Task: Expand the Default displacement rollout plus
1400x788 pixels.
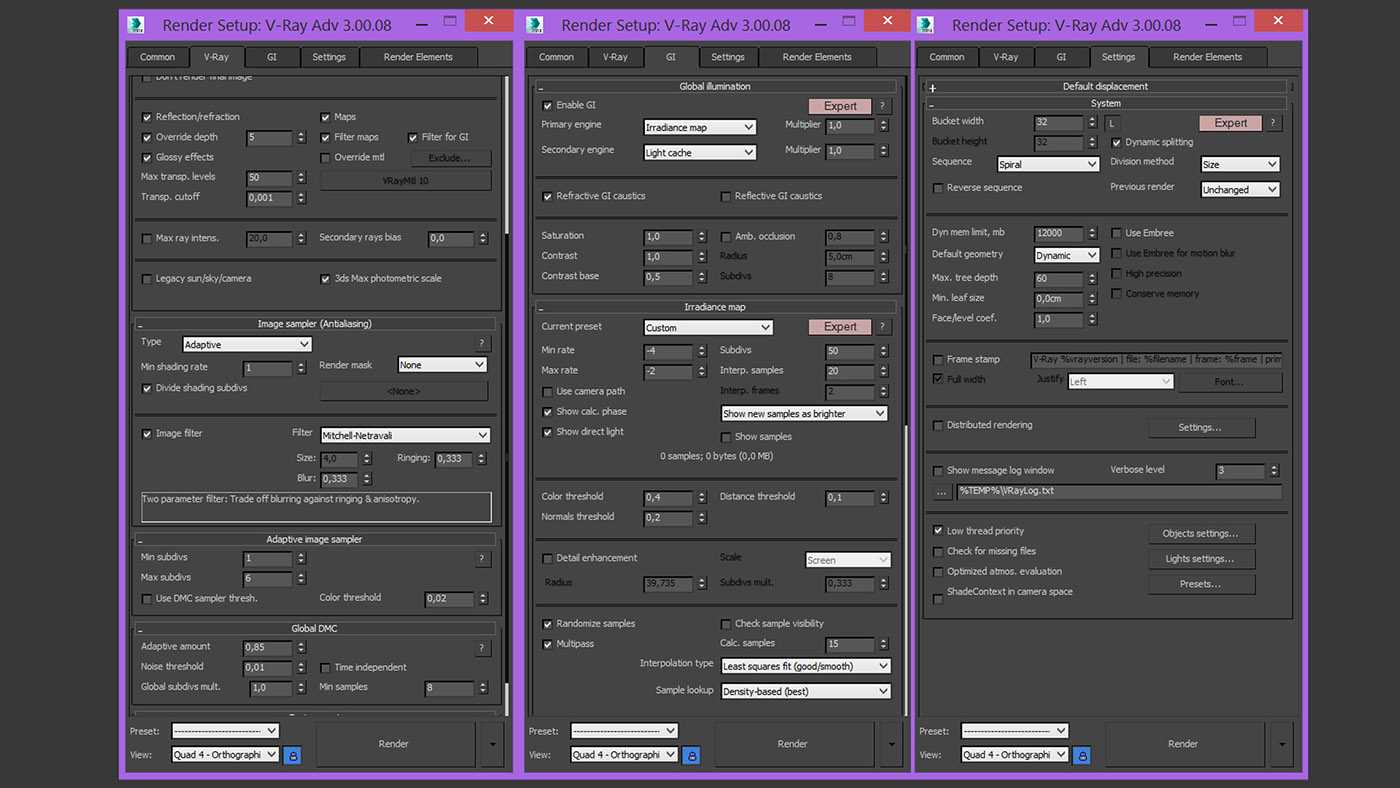Action: coord(932,87)
